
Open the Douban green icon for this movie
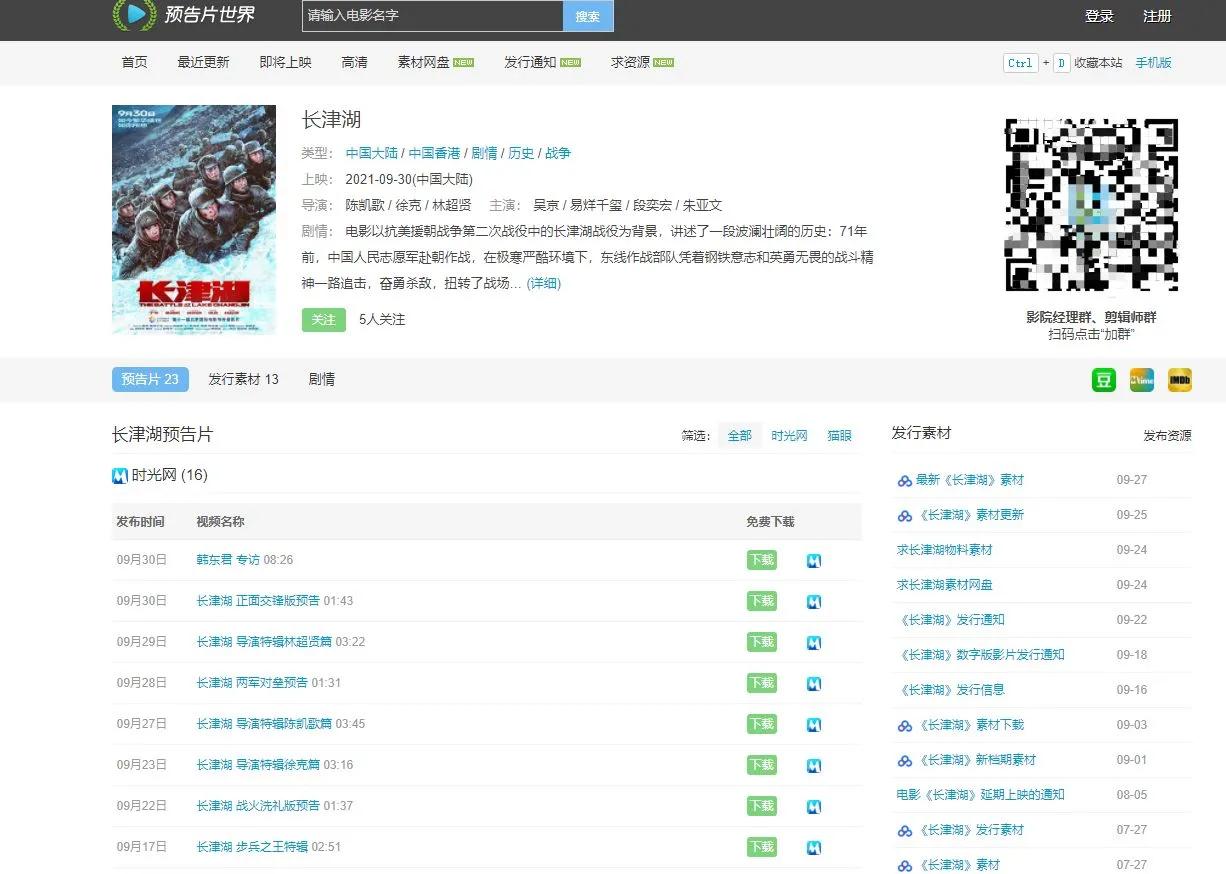[x=1103, y=380]
